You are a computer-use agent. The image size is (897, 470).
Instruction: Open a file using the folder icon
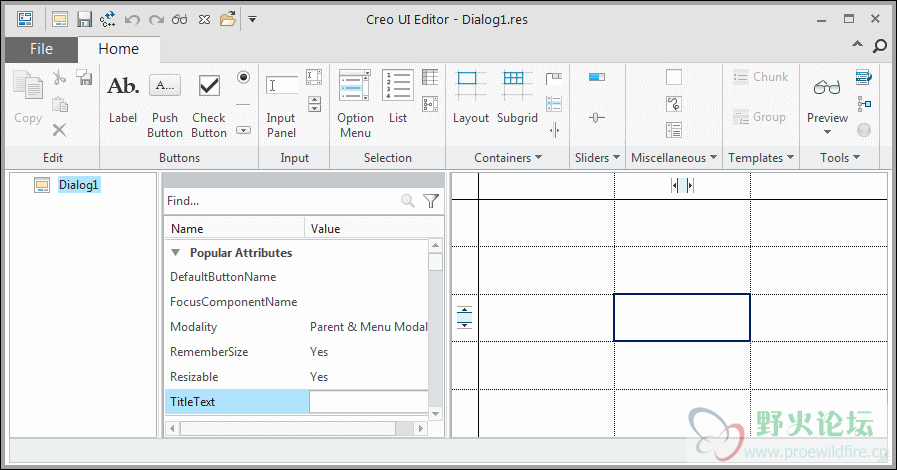click(228, 19)
